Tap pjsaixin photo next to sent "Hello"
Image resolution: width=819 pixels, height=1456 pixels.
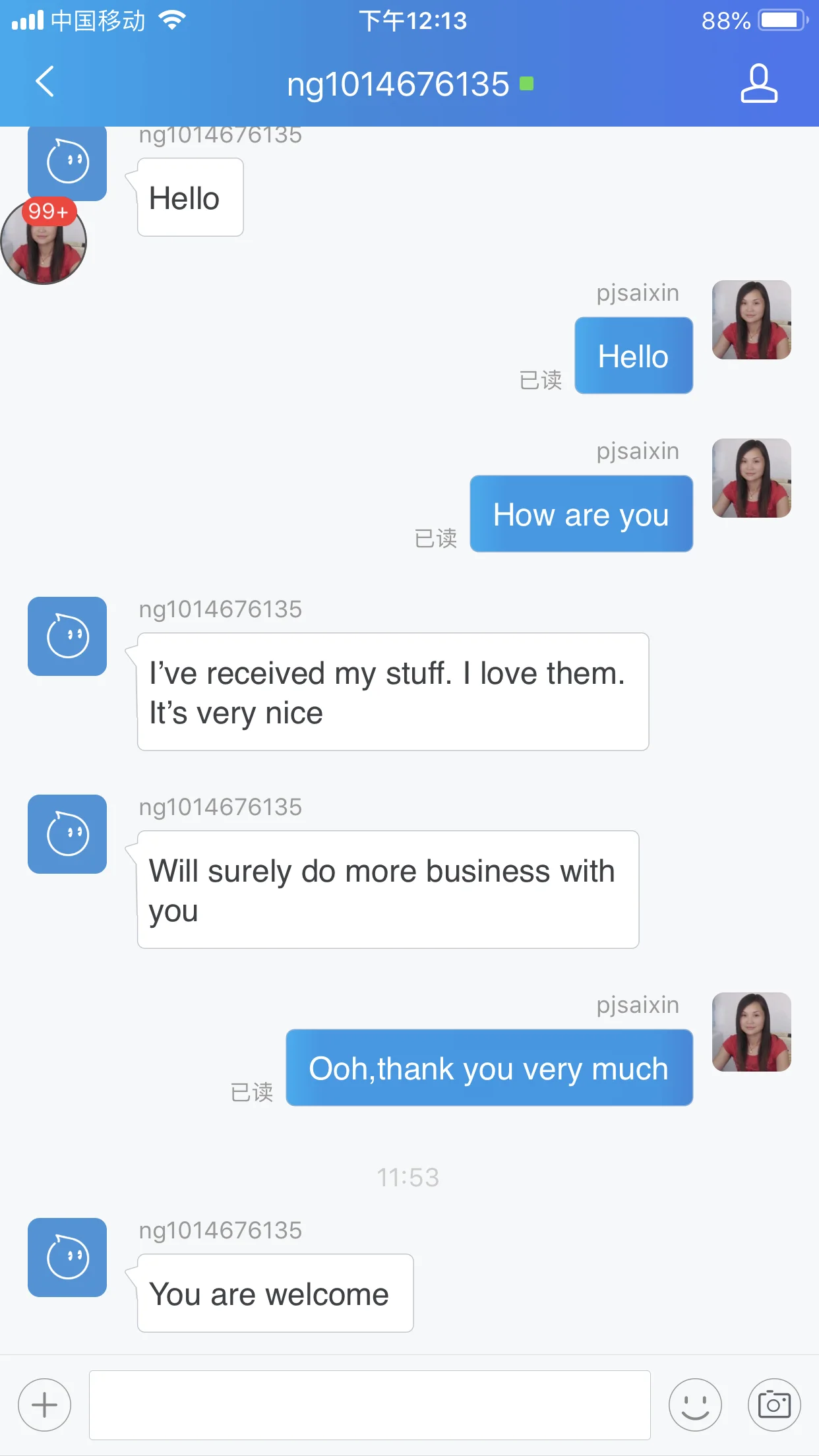[751, 319]
